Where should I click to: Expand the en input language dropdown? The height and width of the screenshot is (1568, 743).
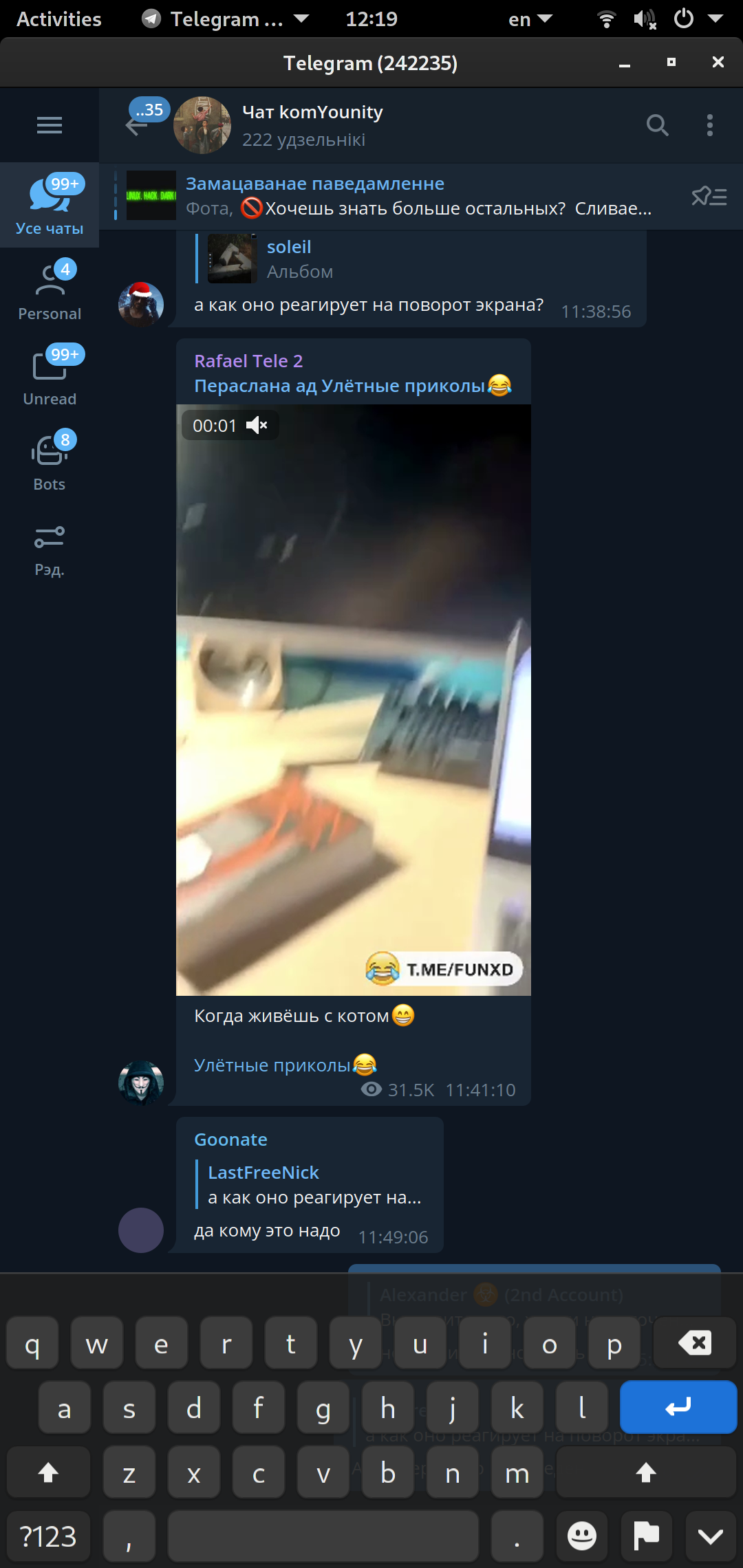pyautogui.click(x=530, y=19)
